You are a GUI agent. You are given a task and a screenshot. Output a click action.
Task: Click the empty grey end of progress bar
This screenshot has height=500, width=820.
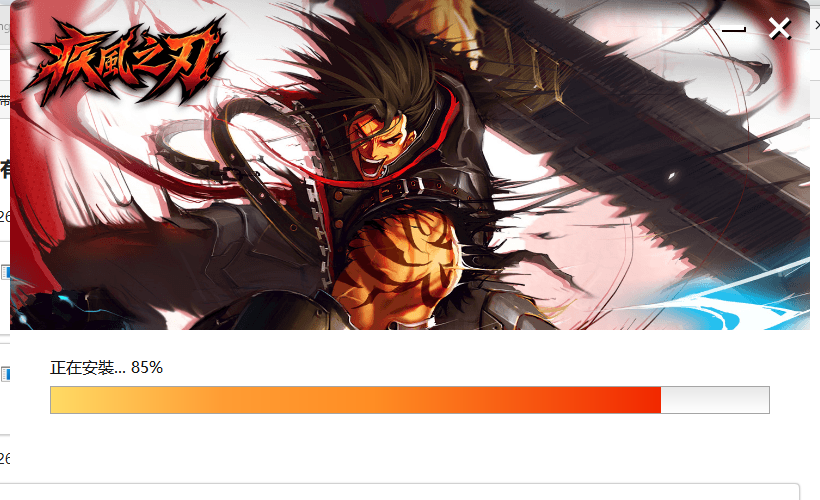tap(715, 400)
